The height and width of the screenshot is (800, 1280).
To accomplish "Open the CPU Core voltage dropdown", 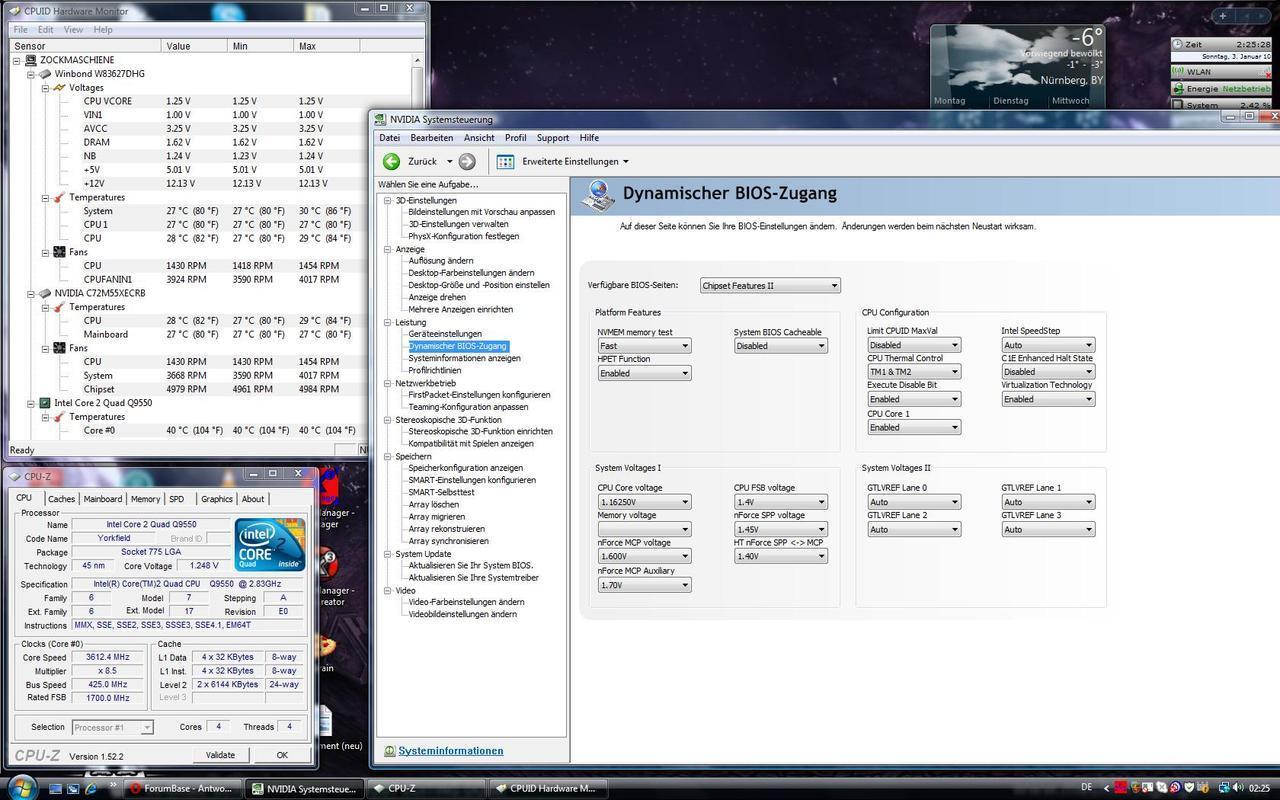I will tap(644, 502).
